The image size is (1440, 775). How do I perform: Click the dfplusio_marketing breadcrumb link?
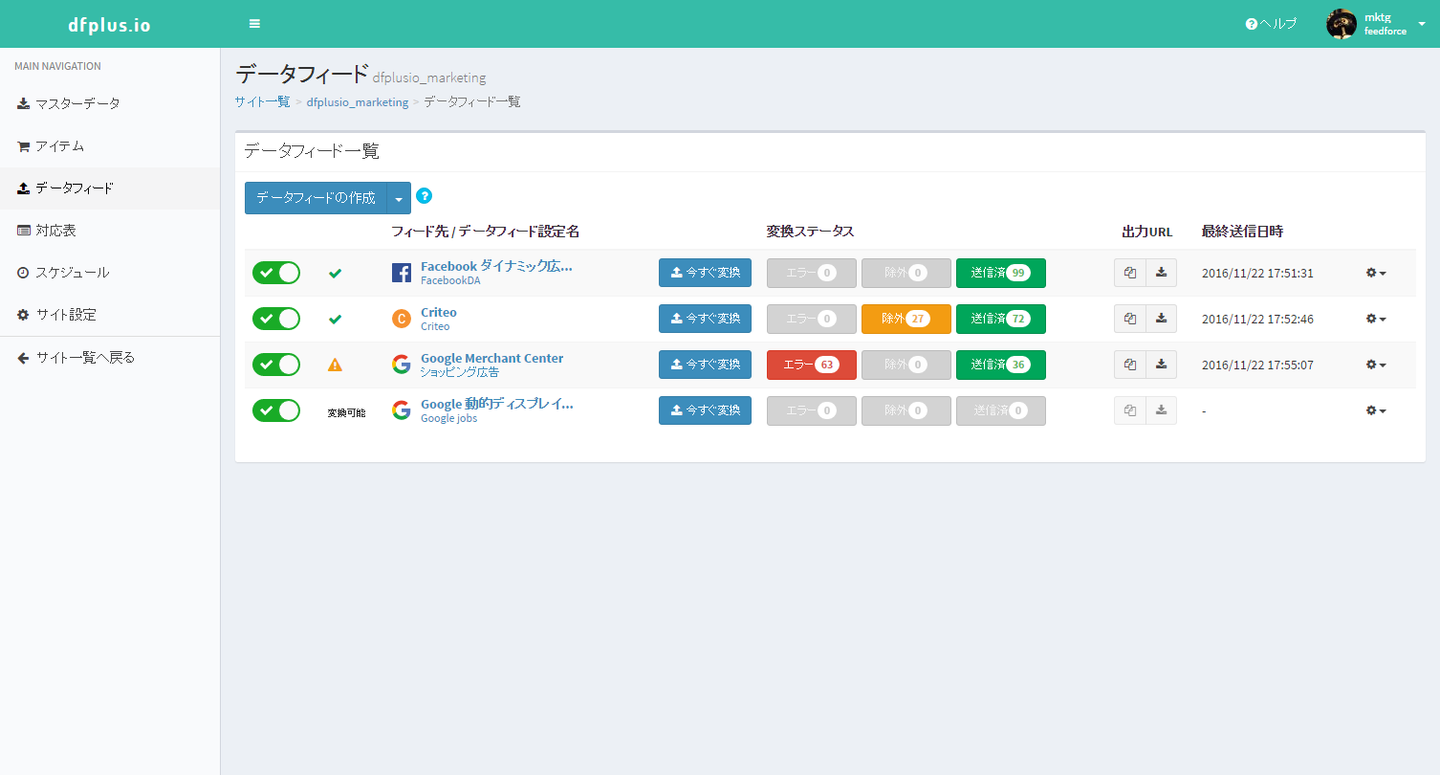point(357,102)
